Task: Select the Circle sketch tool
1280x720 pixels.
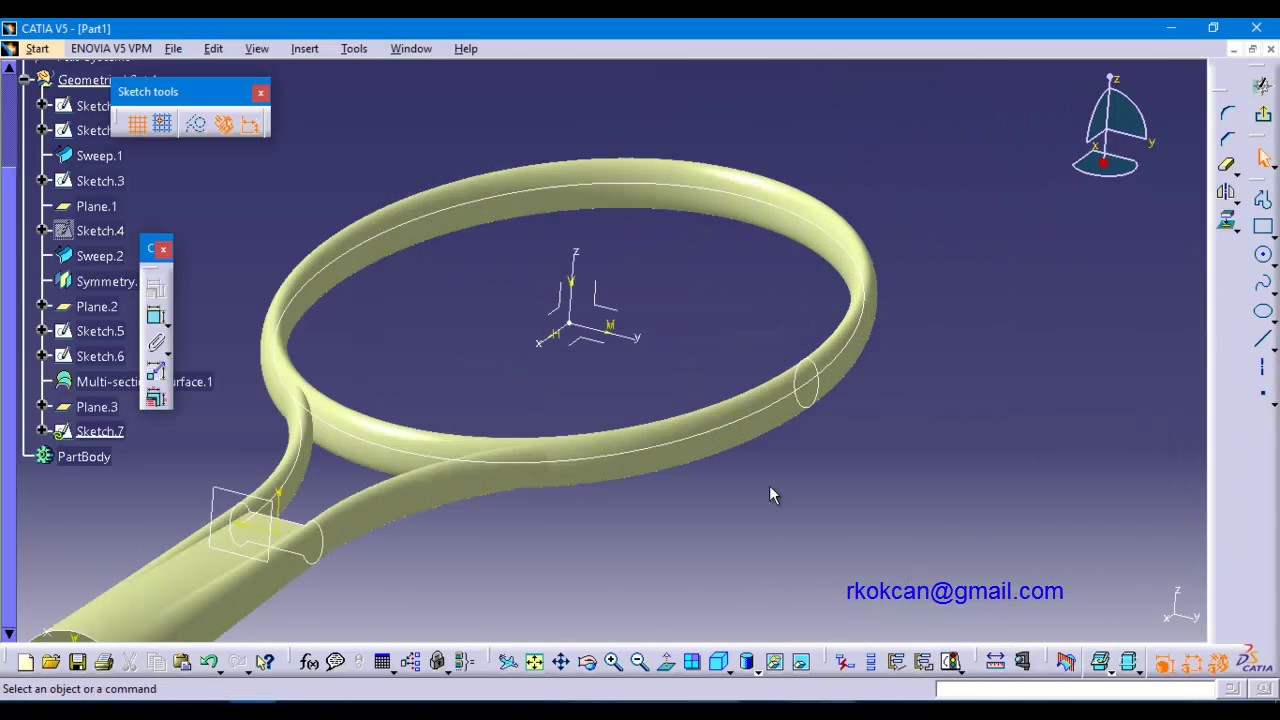Action: pyautogui.click(x=1263, y=255)
